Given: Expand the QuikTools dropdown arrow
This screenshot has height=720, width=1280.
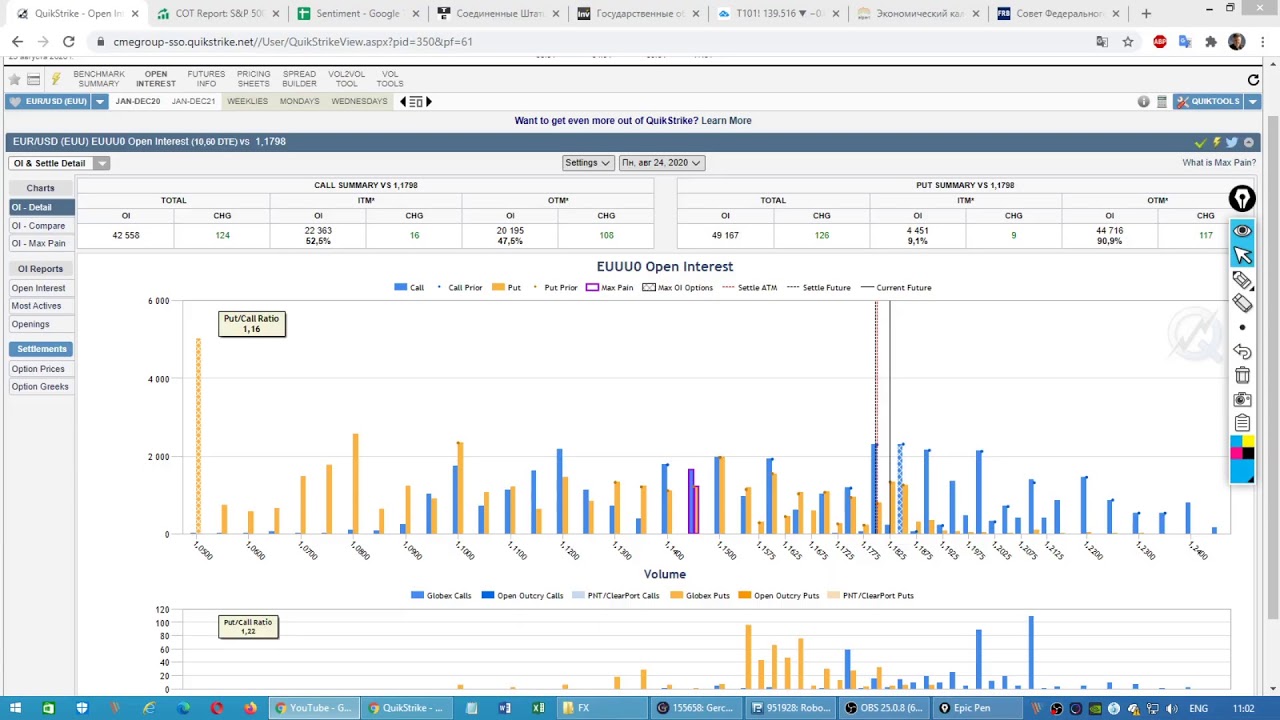Looking at the screenshot, I should 1252,102.
